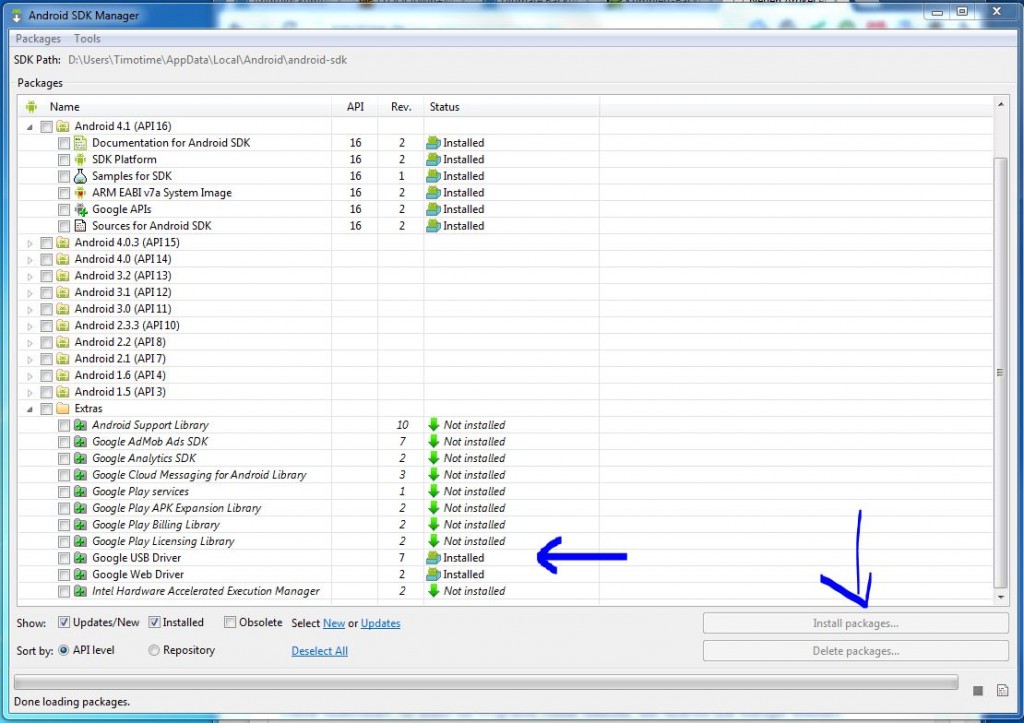Click the Updates selection link
The height and width of the screenshot is (723, 1024).
380,623
